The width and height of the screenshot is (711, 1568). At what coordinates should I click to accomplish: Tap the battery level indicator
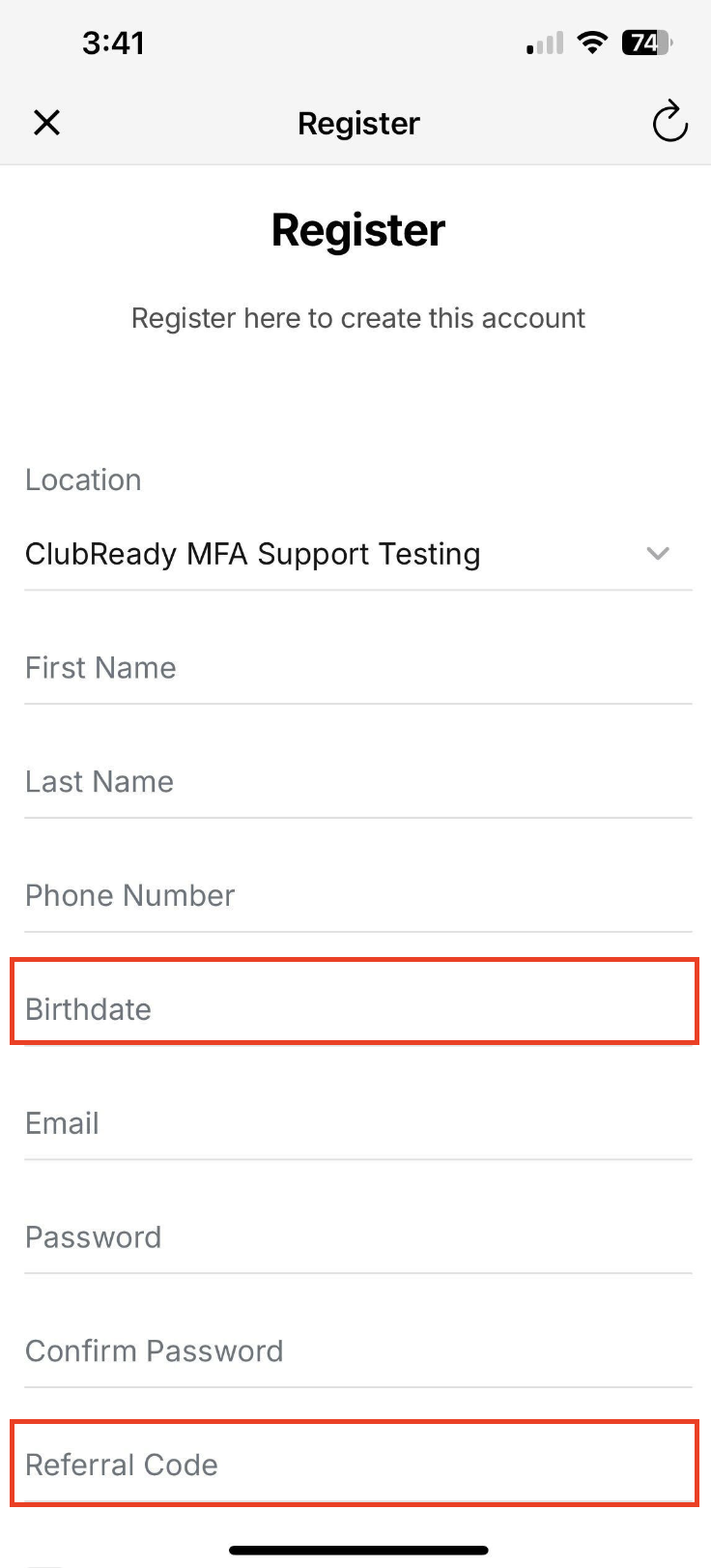[x=646, y=43]
